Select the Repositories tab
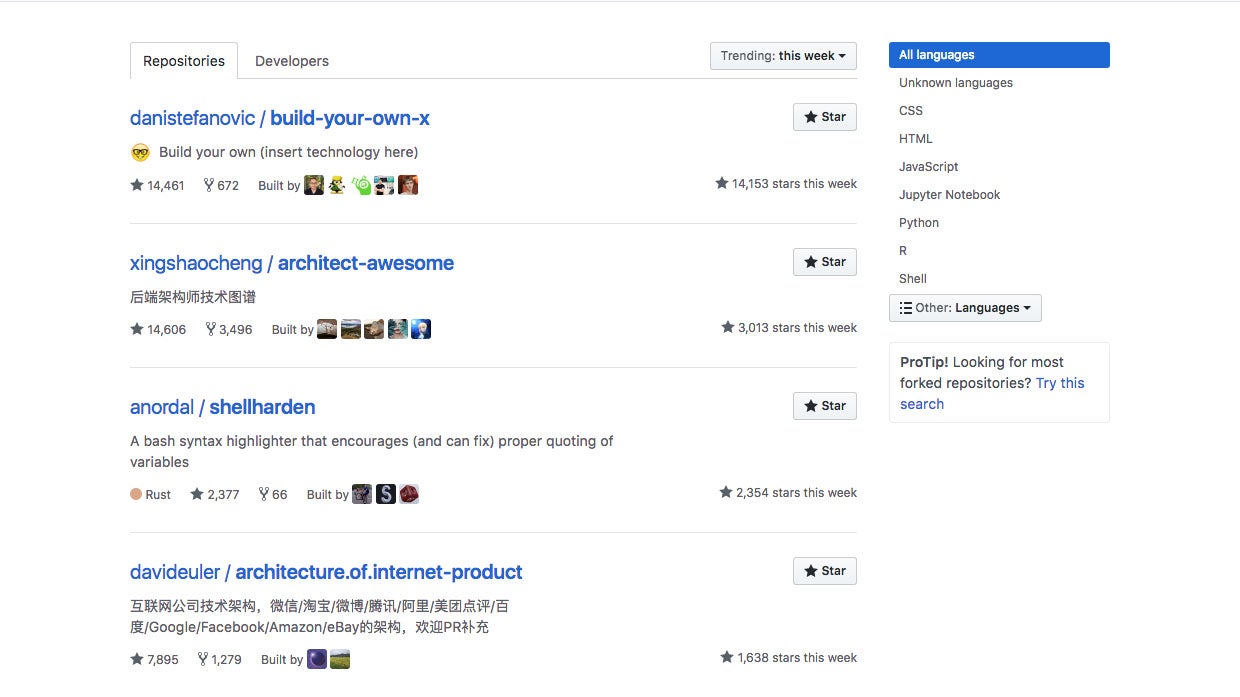Viewport: 1240px width, 697px height. point(184,61)
